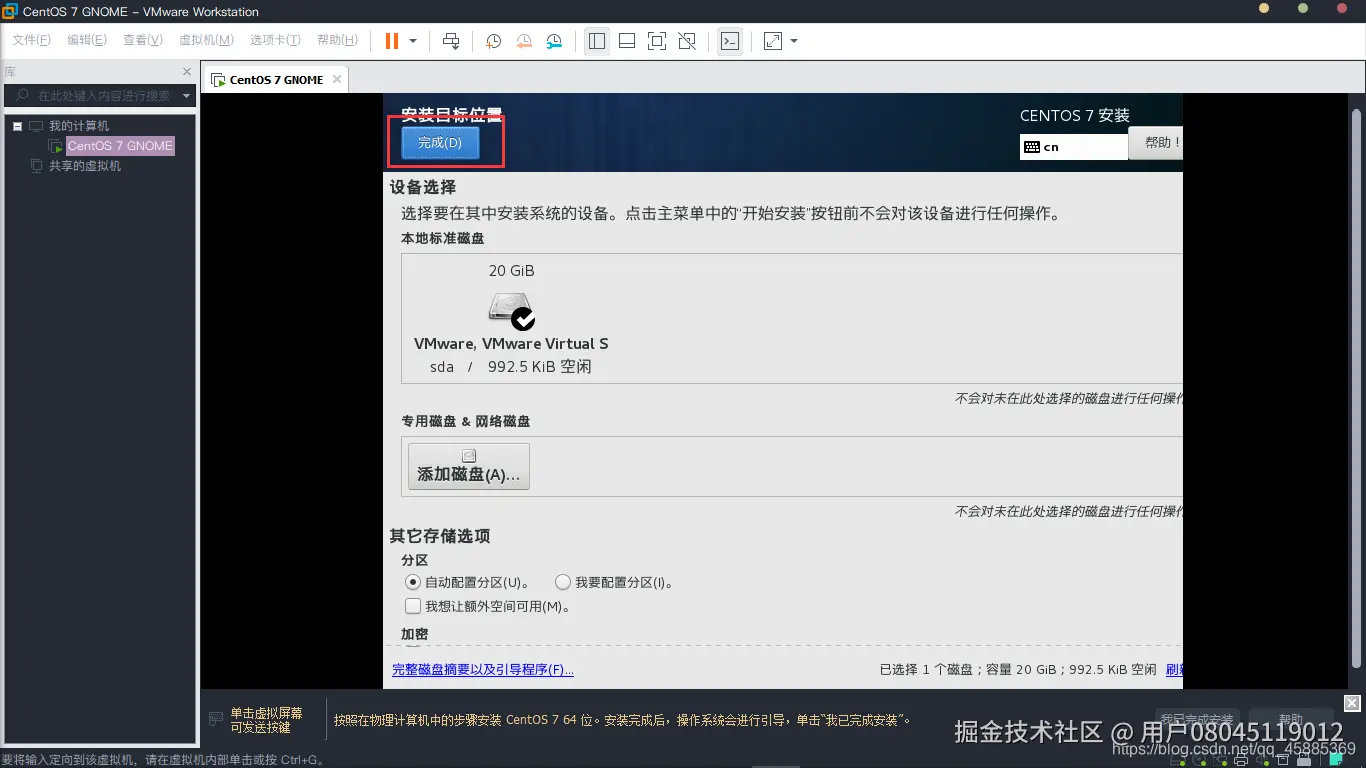Select CentOS 7 GNOME in library tree
The height and width of the screenshot is (768, 1366).
pyautogui.click(x=120, y=146)
